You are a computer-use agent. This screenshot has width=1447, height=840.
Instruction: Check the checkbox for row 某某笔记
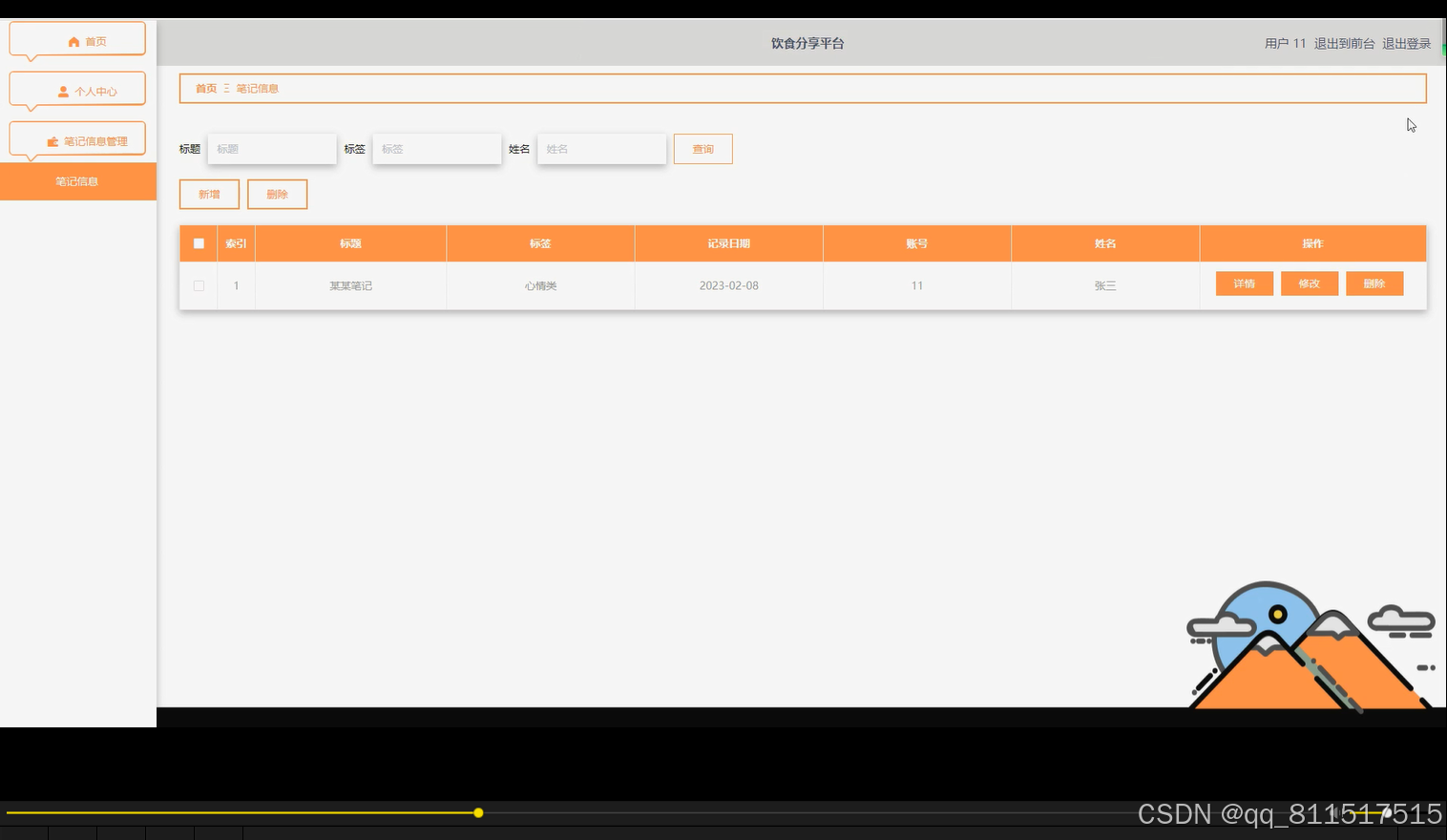(x=199, y=285)
